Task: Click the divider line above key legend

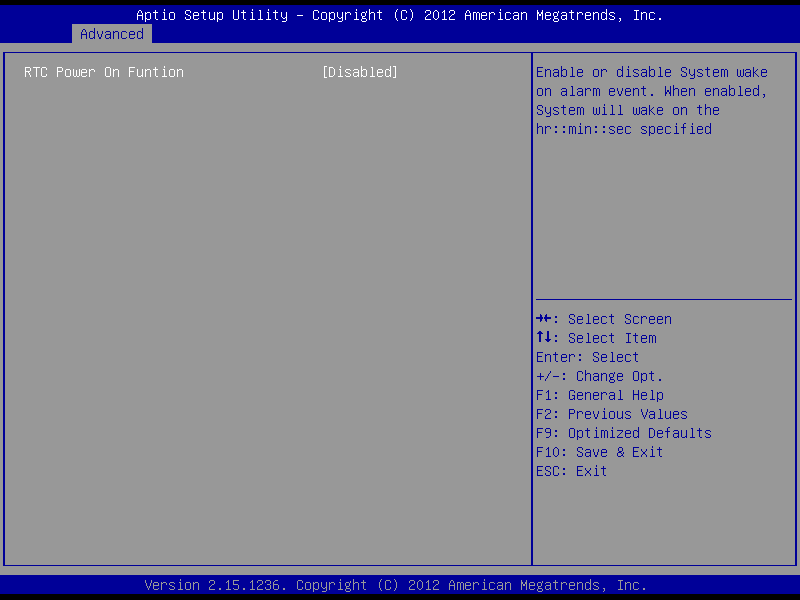Action: [x=663, y=300]
